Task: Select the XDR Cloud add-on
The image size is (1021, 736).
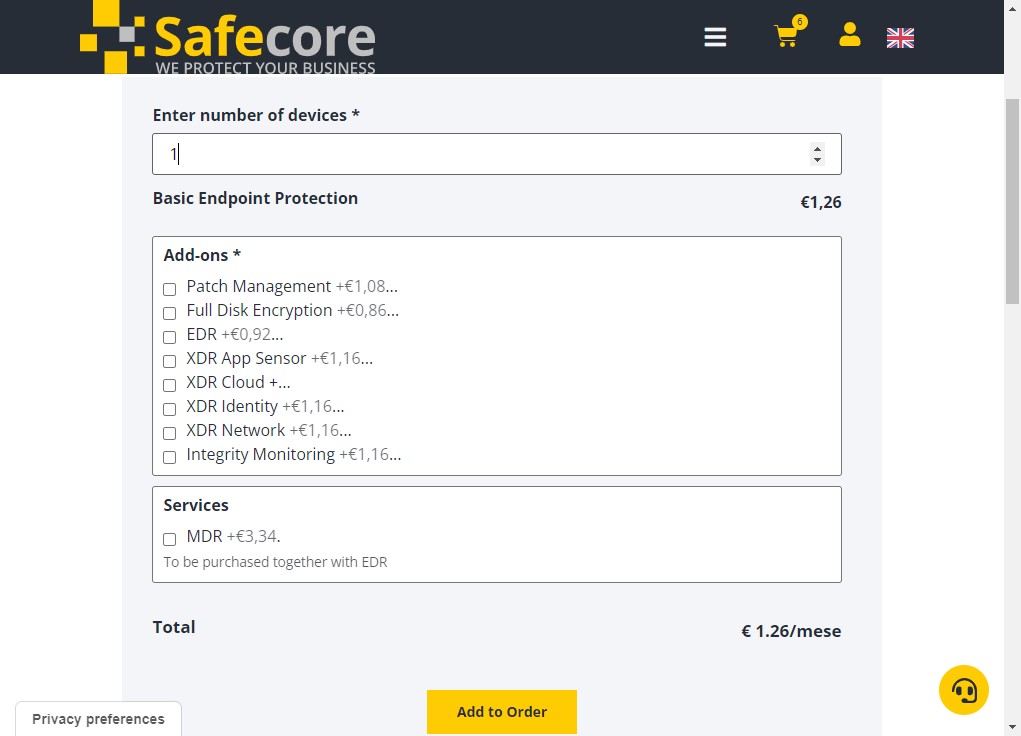Action: coord(169,386)
